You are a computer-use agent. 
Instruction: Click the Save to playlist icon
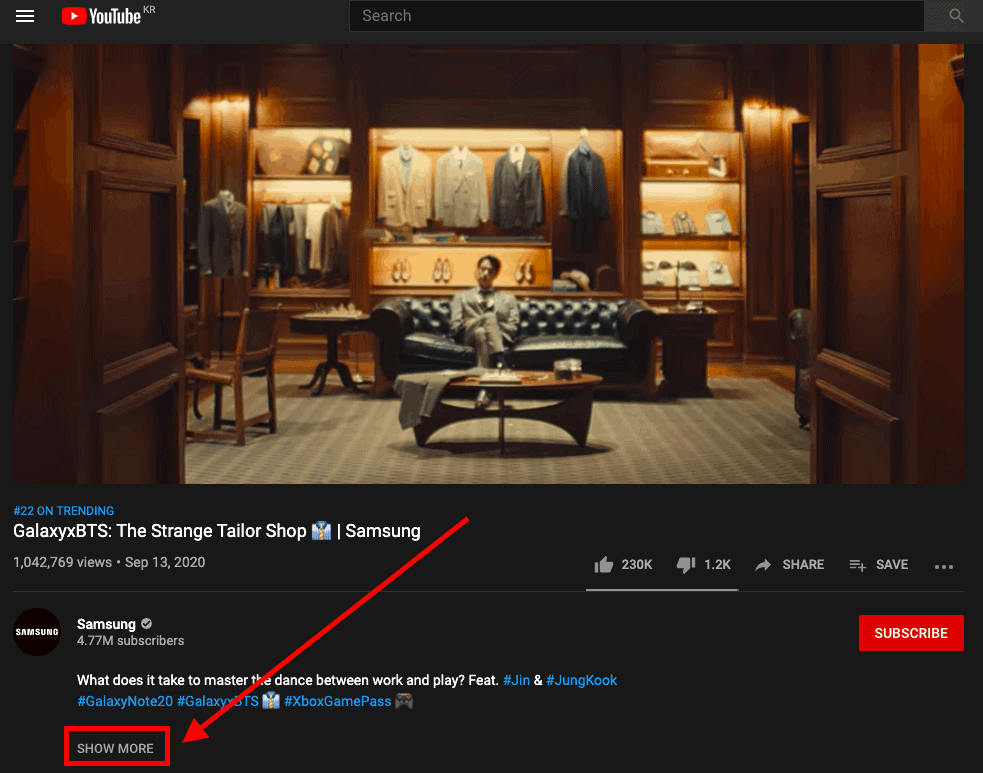[857, 564]
